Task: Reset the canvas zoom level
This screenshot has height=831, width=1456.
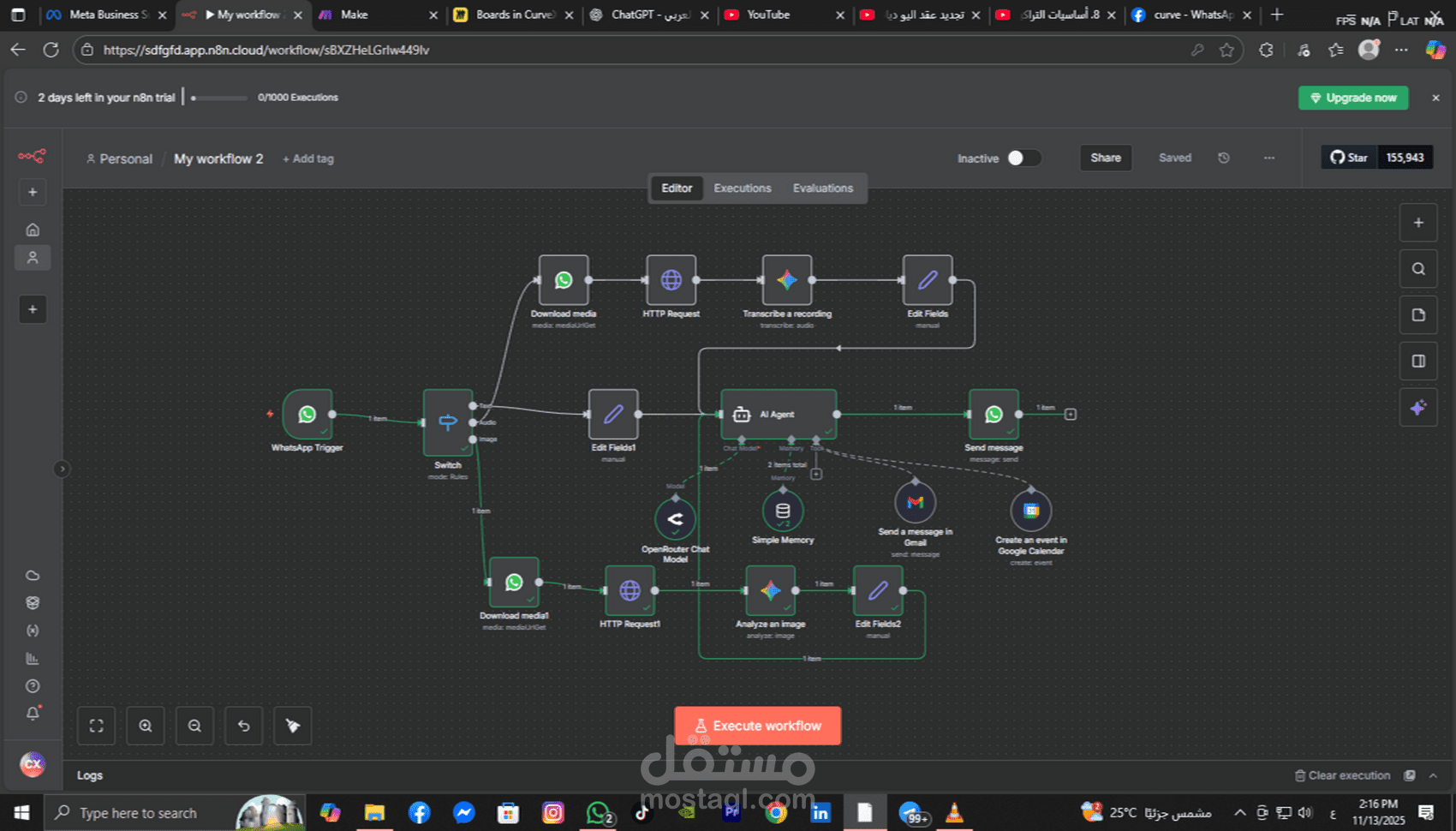Action: (x=244, y=726)
